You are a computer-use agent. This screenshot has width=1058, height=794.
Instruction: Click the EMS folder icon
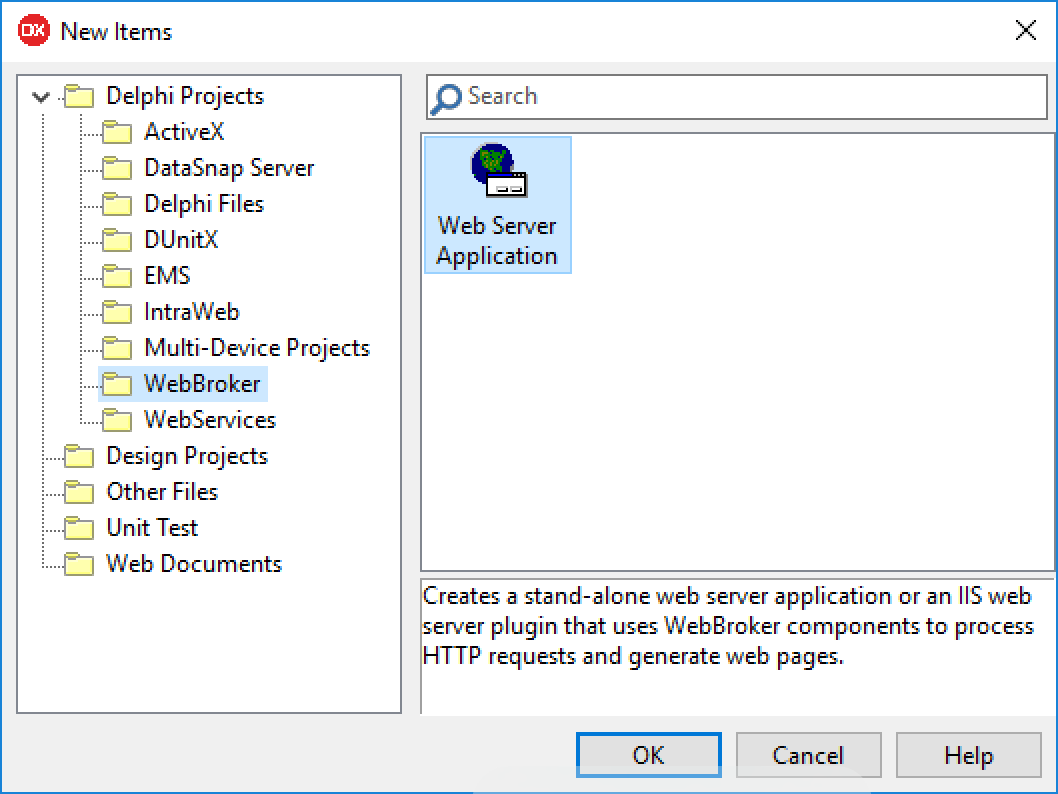(117, 276)
